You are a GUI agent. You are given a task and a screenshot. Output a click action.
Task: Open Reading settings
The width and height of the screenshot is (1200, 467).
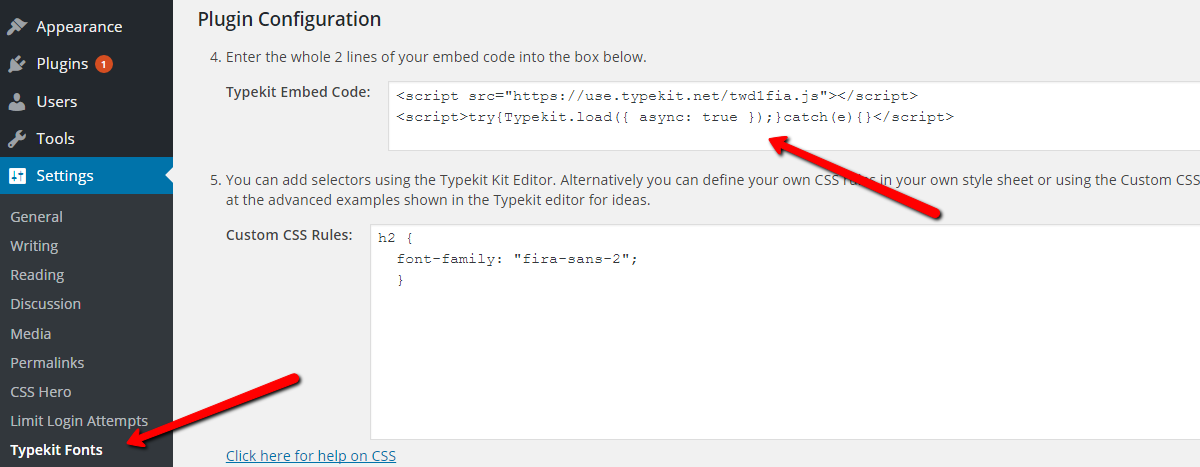coord(37,275)
